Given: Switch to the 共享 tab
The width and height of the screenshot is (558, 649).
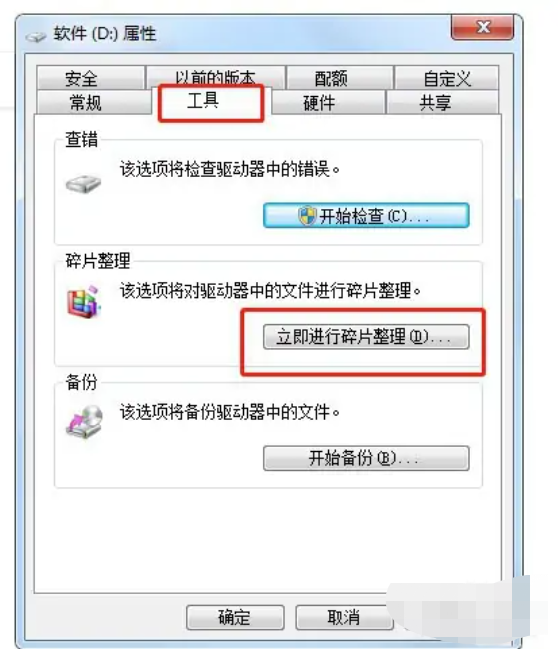Looking at the screenshot, I should click(443, 102).
